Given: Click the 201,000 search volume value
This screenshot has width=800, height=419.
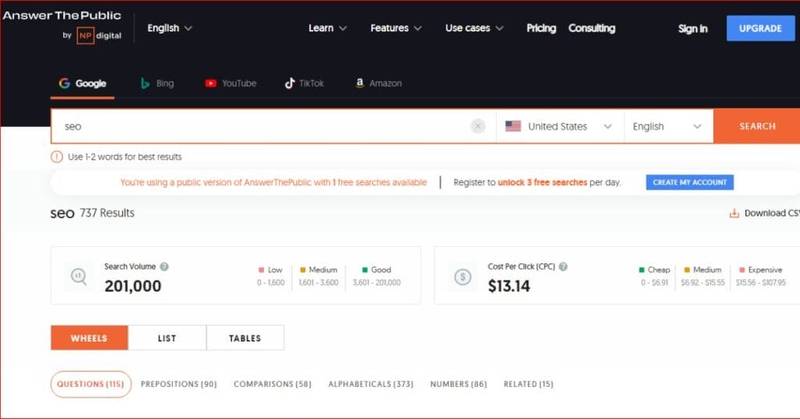Looking at the screenshot, I should tap(133, 286).
